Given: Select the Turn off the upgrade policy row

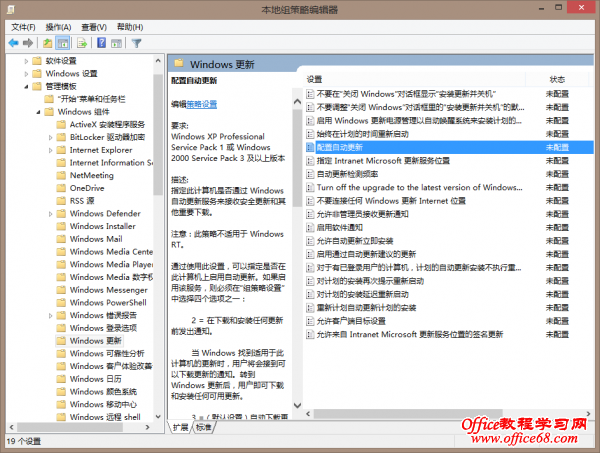Looking at the screenshot, I should (419, 187).
